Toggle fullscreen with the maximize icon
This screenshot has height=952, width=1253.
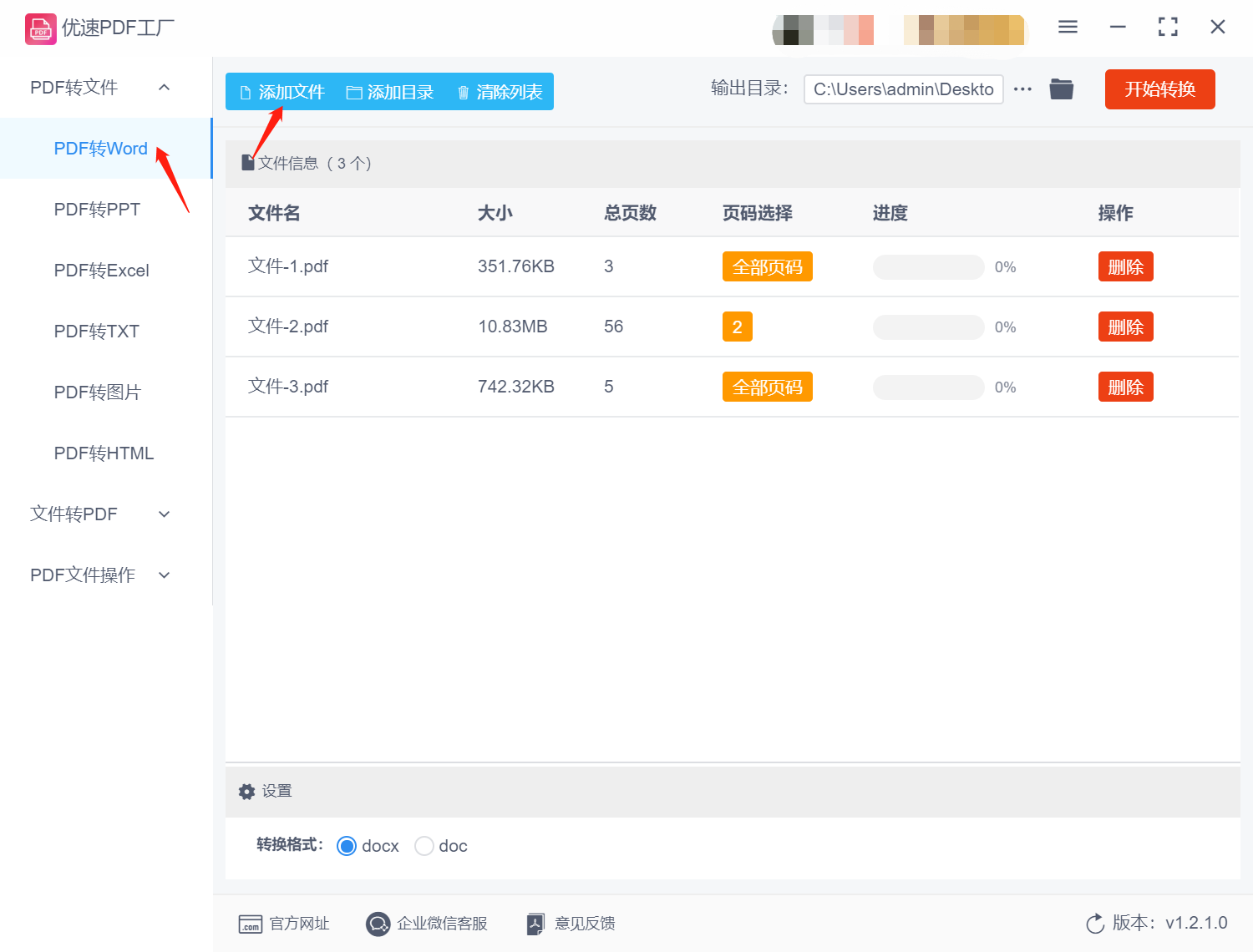click(1168, 27)
